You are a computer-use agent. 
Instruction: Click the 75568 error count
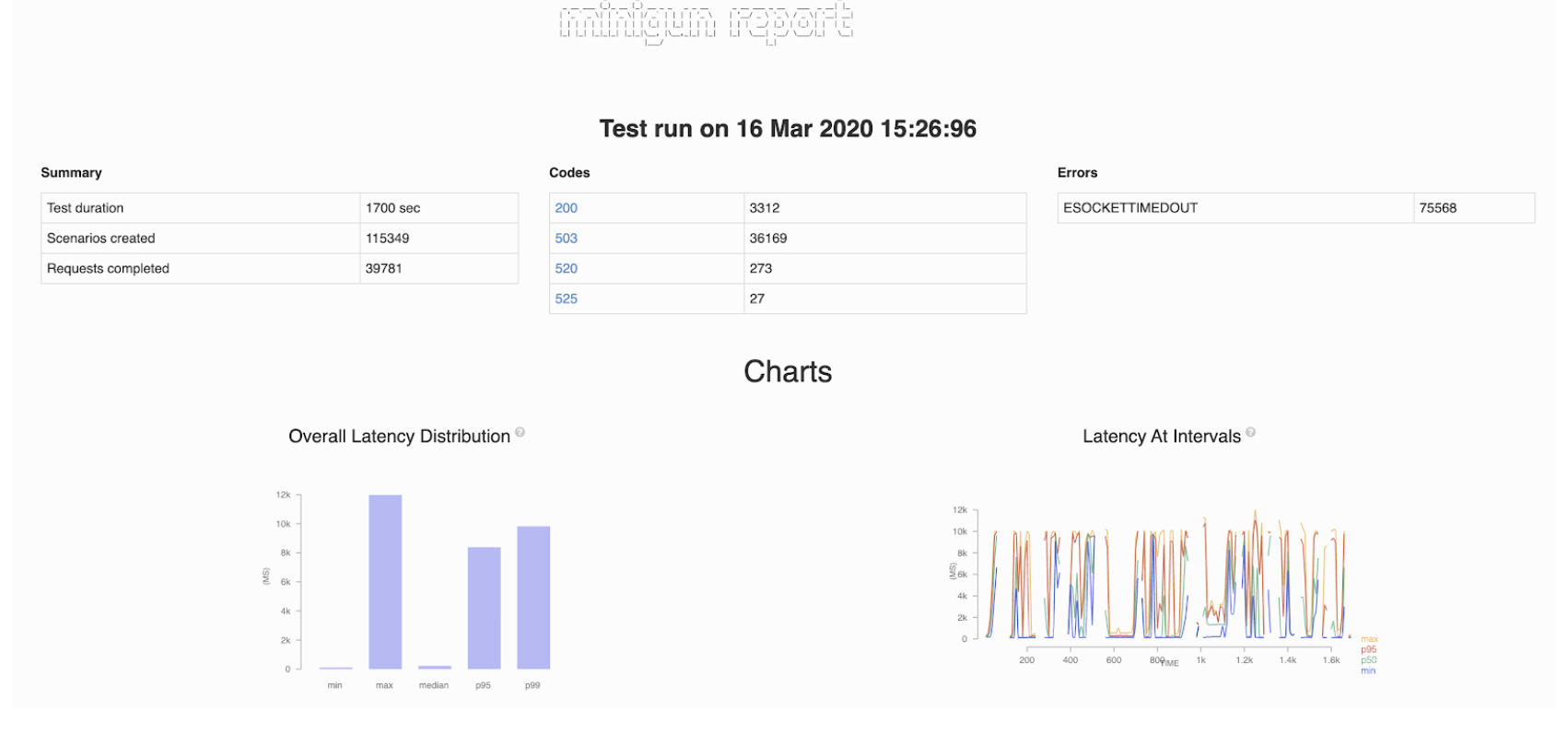[1437, 208]
